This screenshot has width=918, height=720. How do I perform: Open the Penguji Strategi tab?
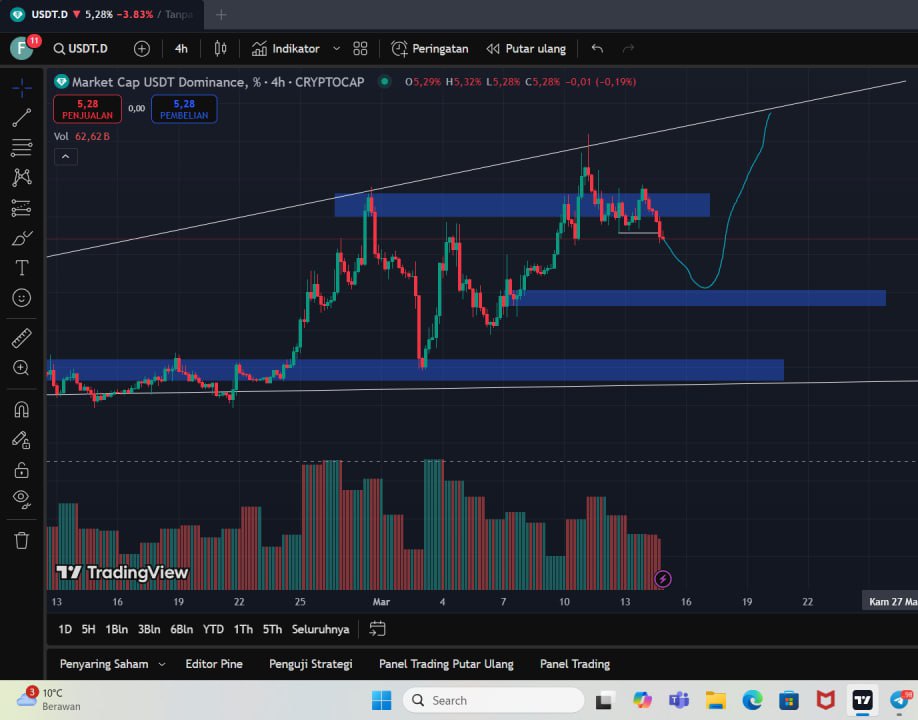(x=310, y=664)
